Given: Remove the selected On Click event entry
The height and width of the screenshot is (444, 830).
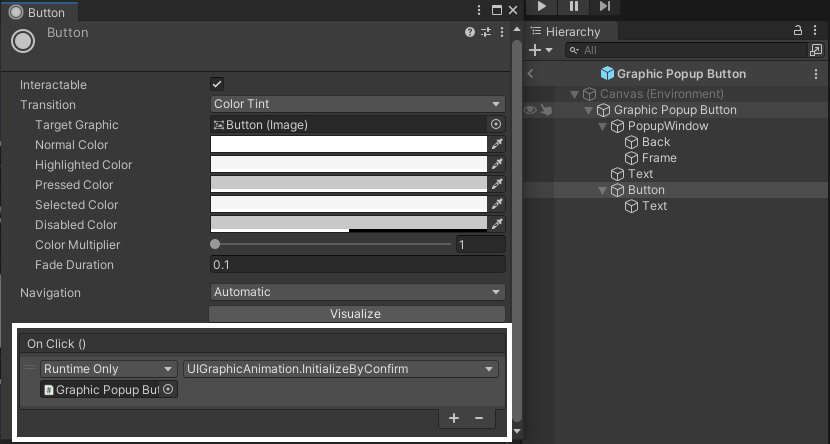Looking at the screenshot, I should 478,418.
